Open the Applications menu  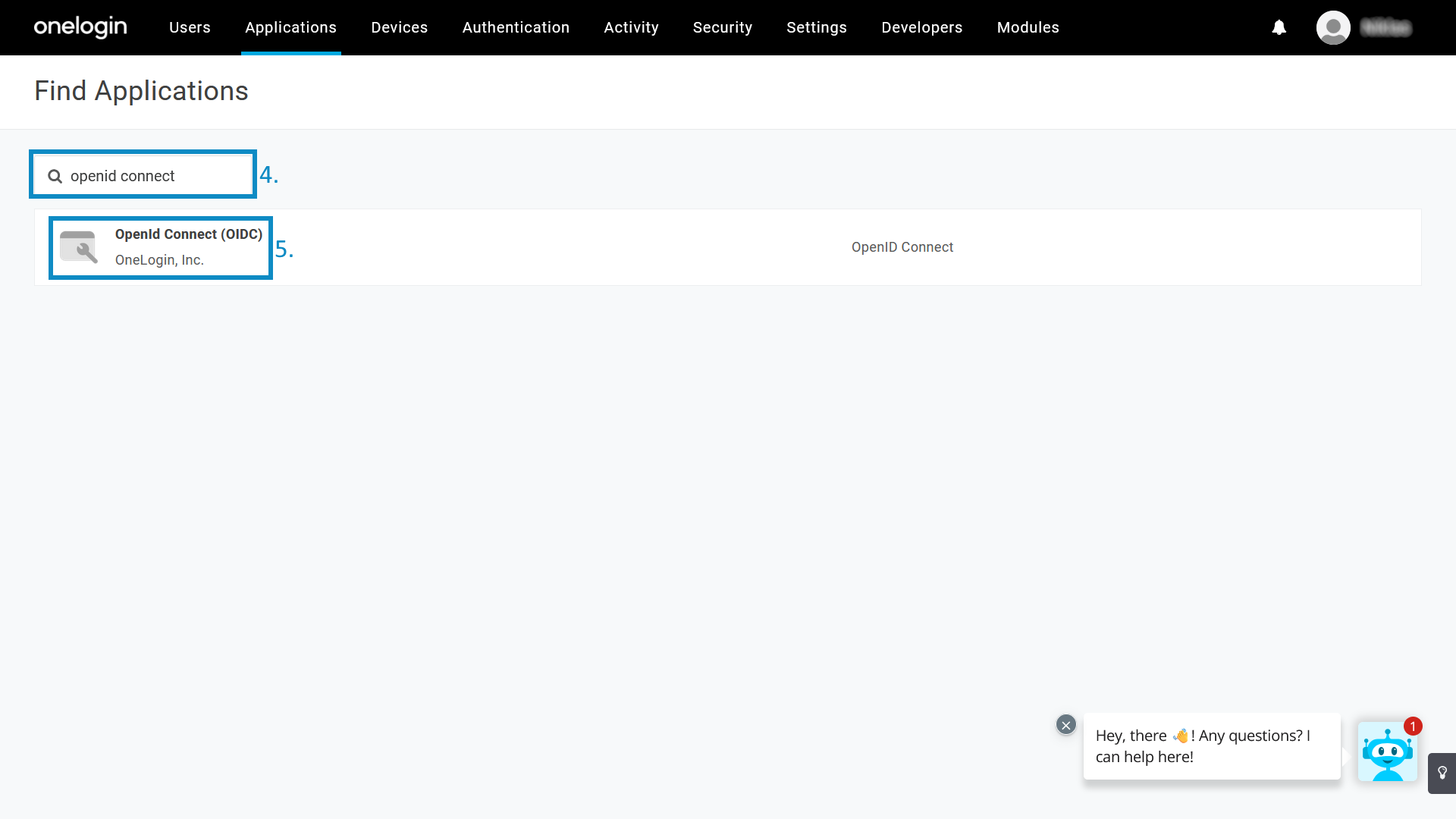pos(291,27)
